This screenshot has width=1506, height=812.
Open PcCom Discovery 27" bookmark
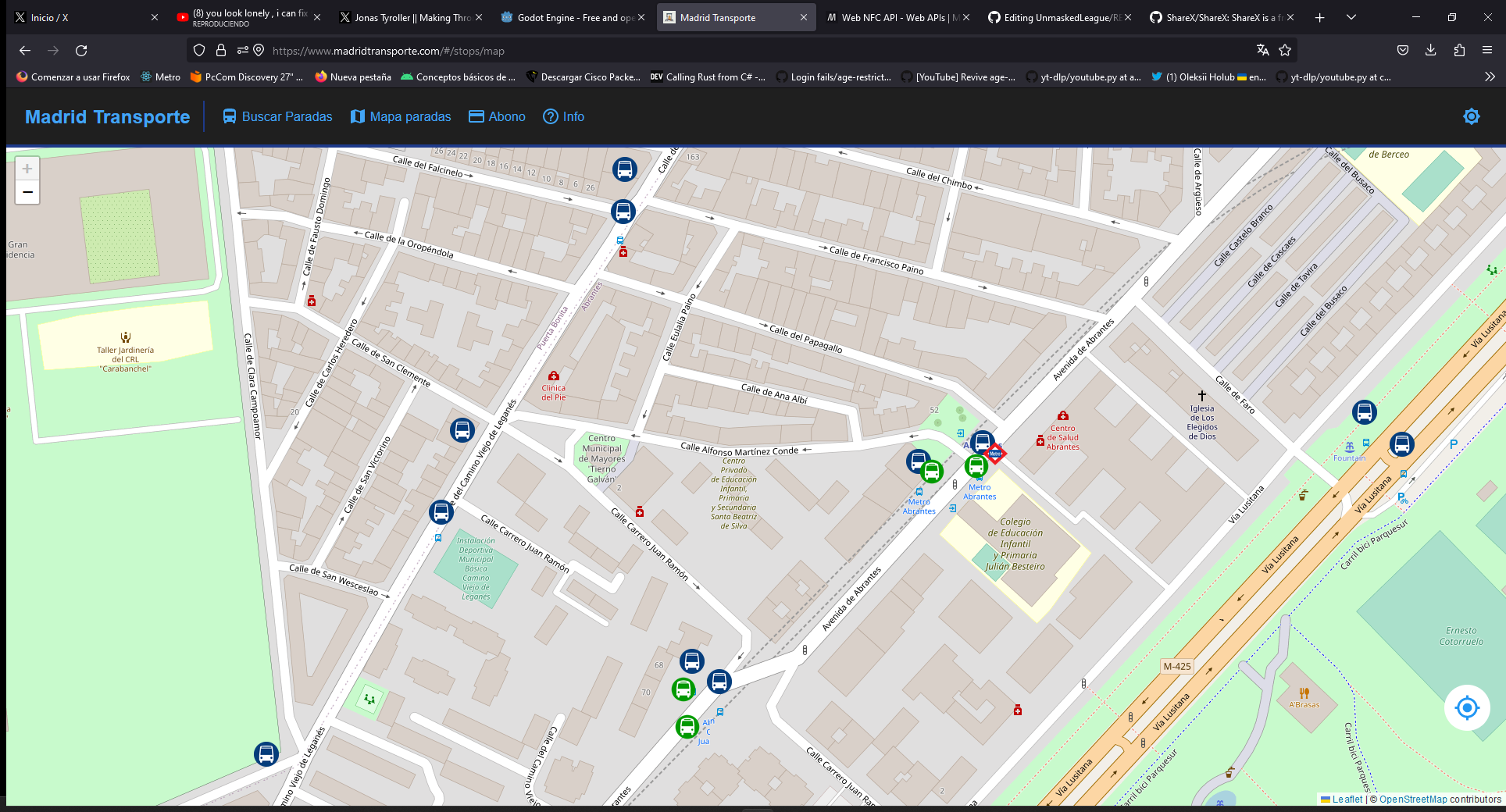247,77
